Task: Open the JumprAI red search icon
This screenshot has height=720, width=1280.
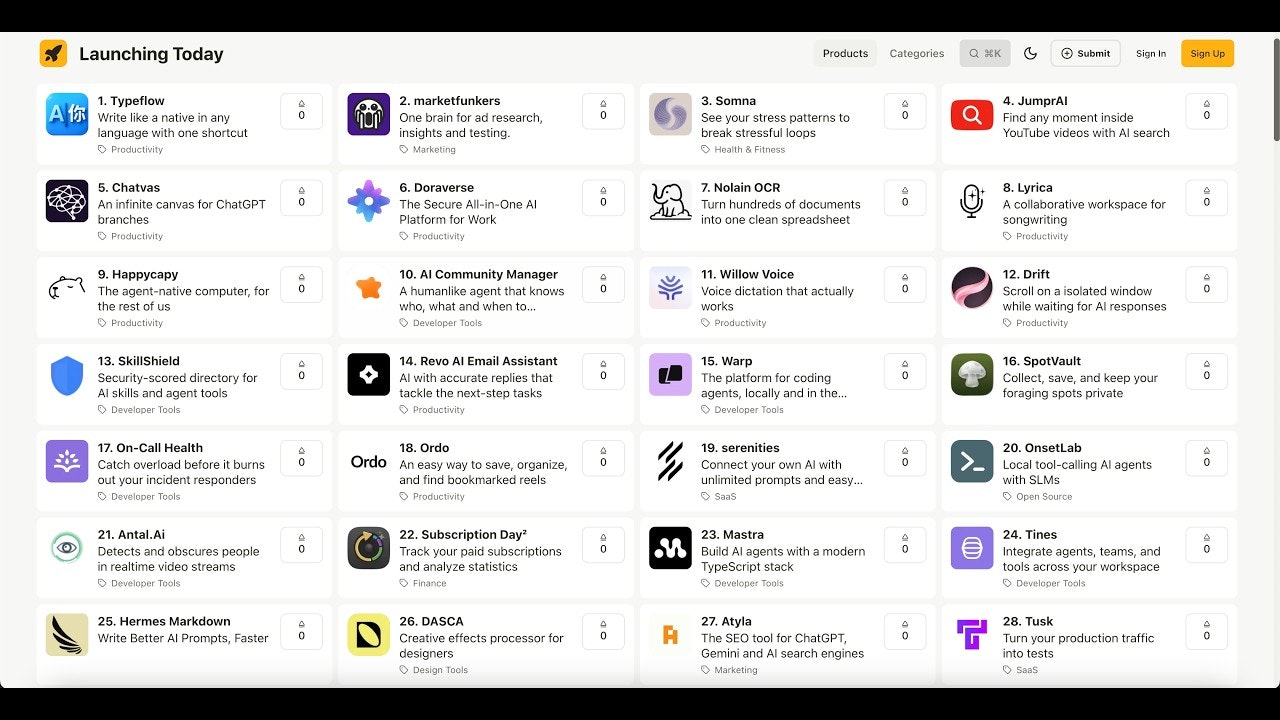Action: tap(972, 114)
